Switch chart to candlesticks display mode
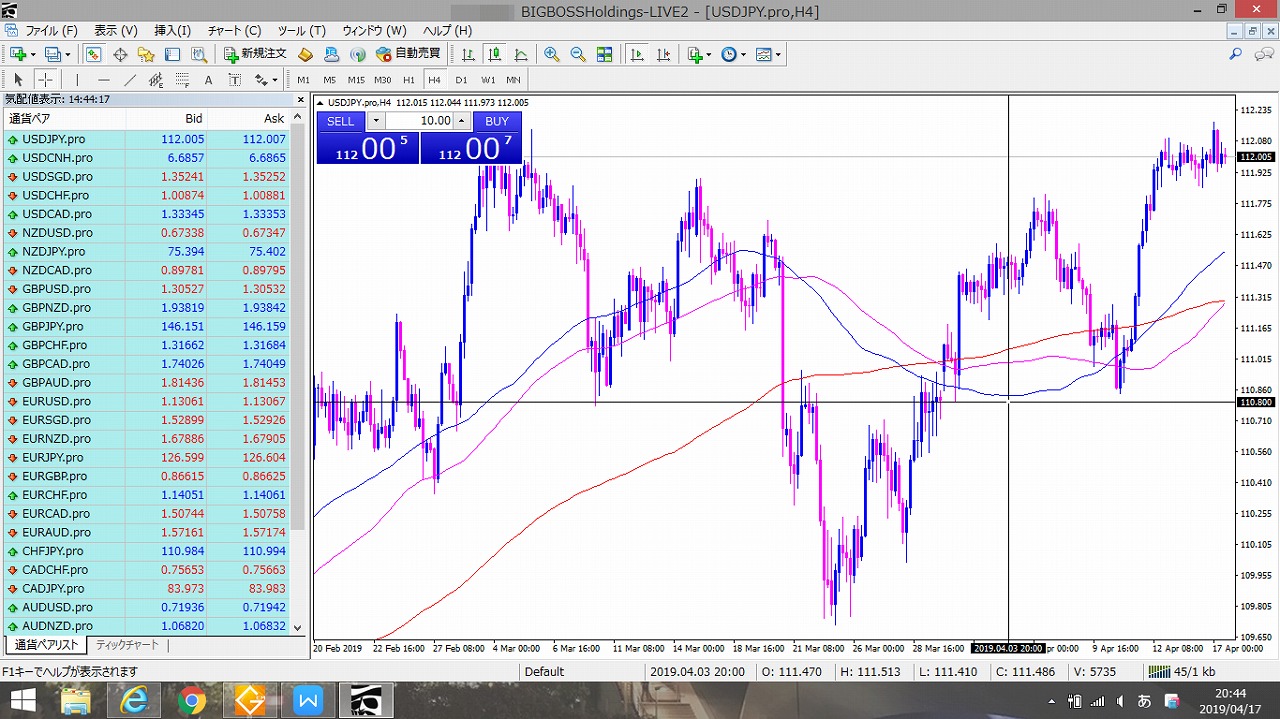This screenshot has width=1280, height=719. pos(494,54)
